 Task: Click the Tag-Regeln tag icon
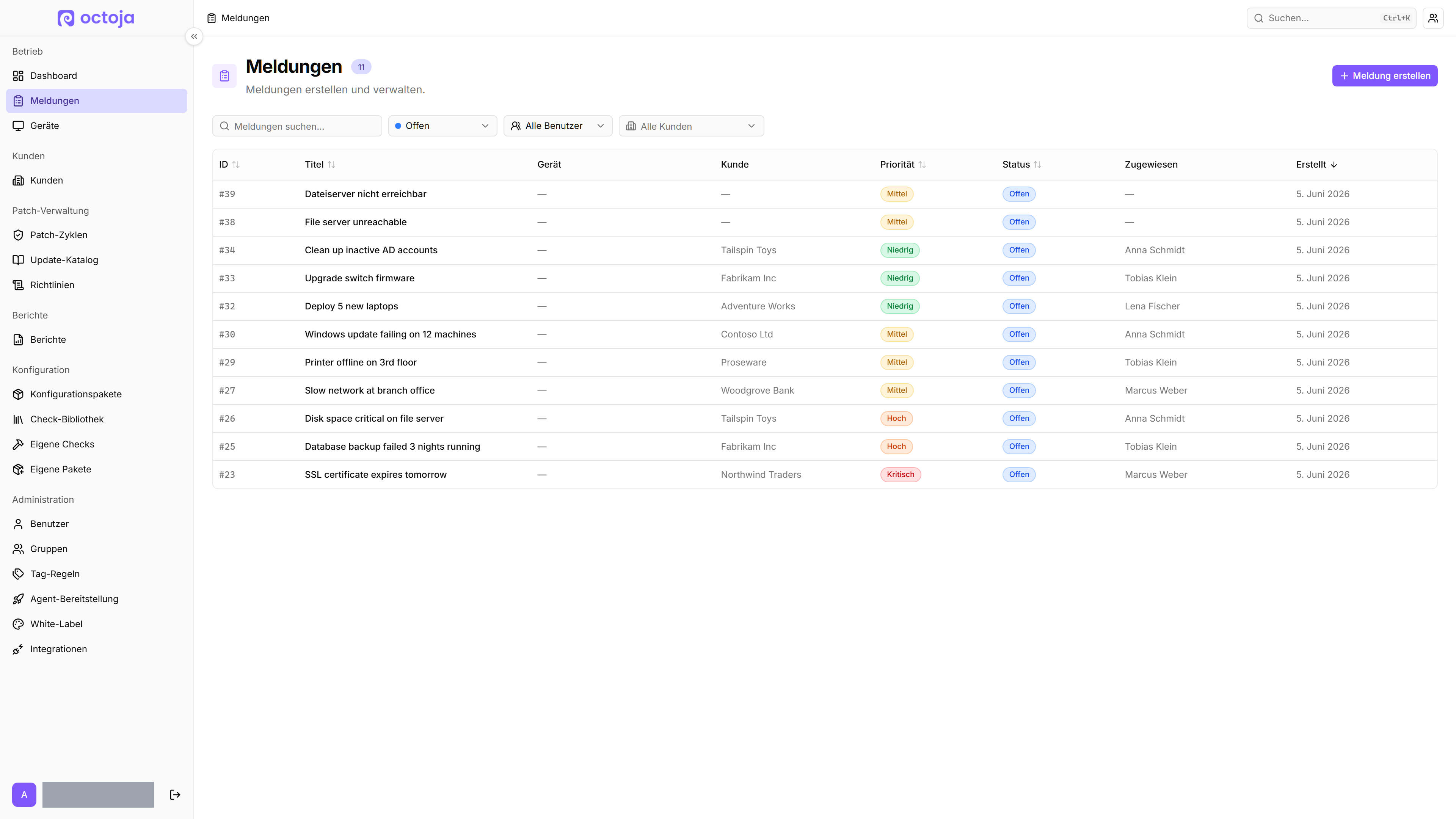point(18,574)
